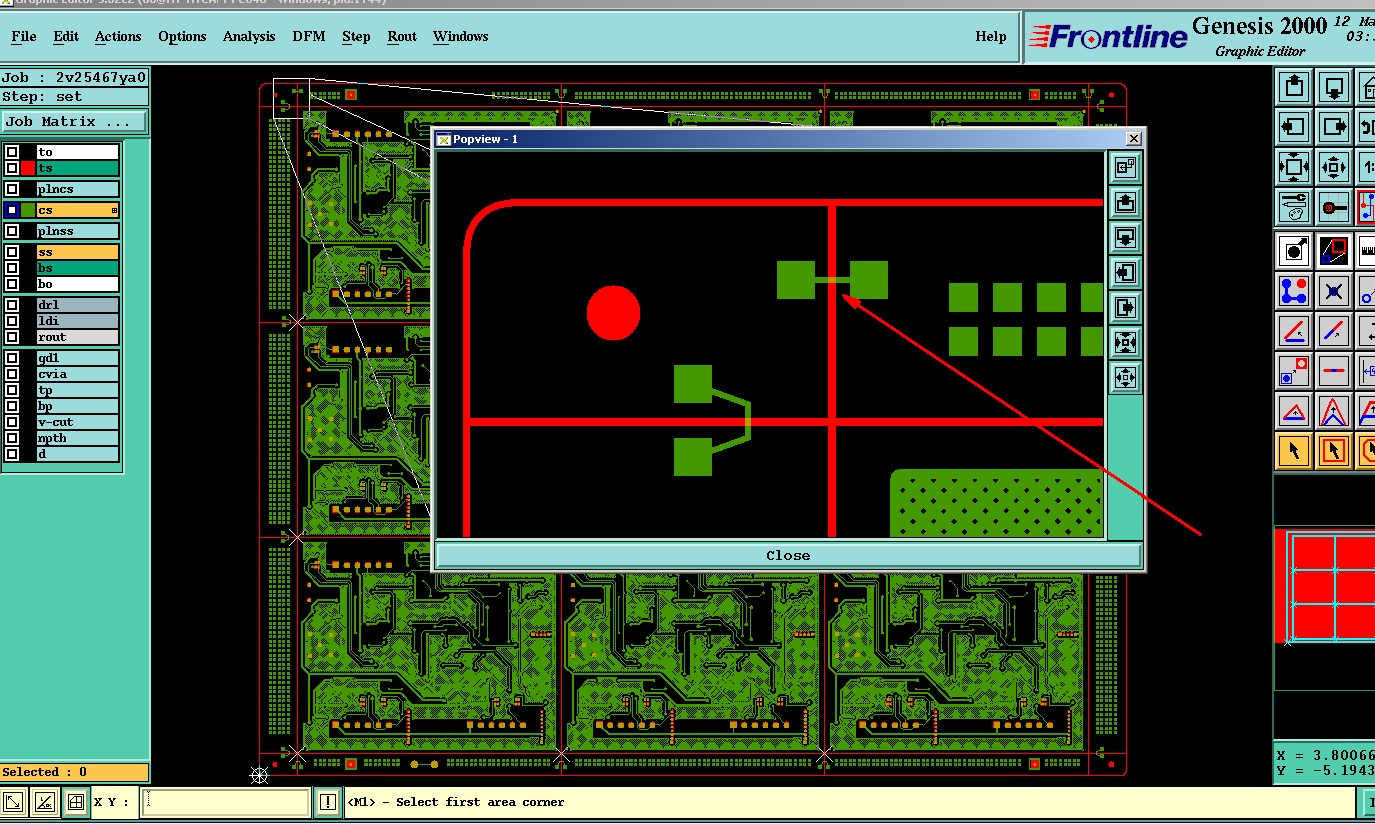Click the X Y coordinate input field

(225, 802)
